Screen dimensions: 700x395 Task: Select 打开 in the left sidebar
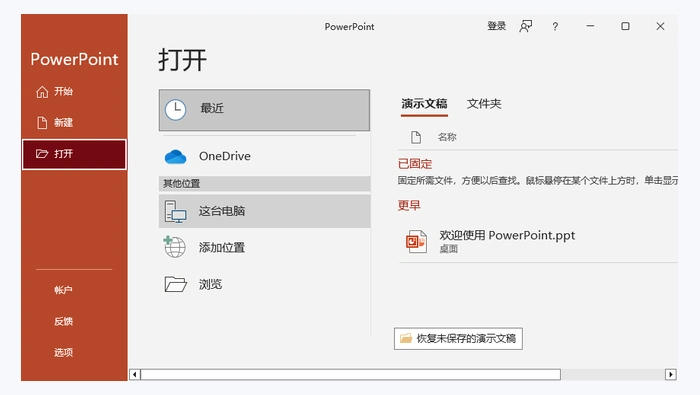click(74, 154)
